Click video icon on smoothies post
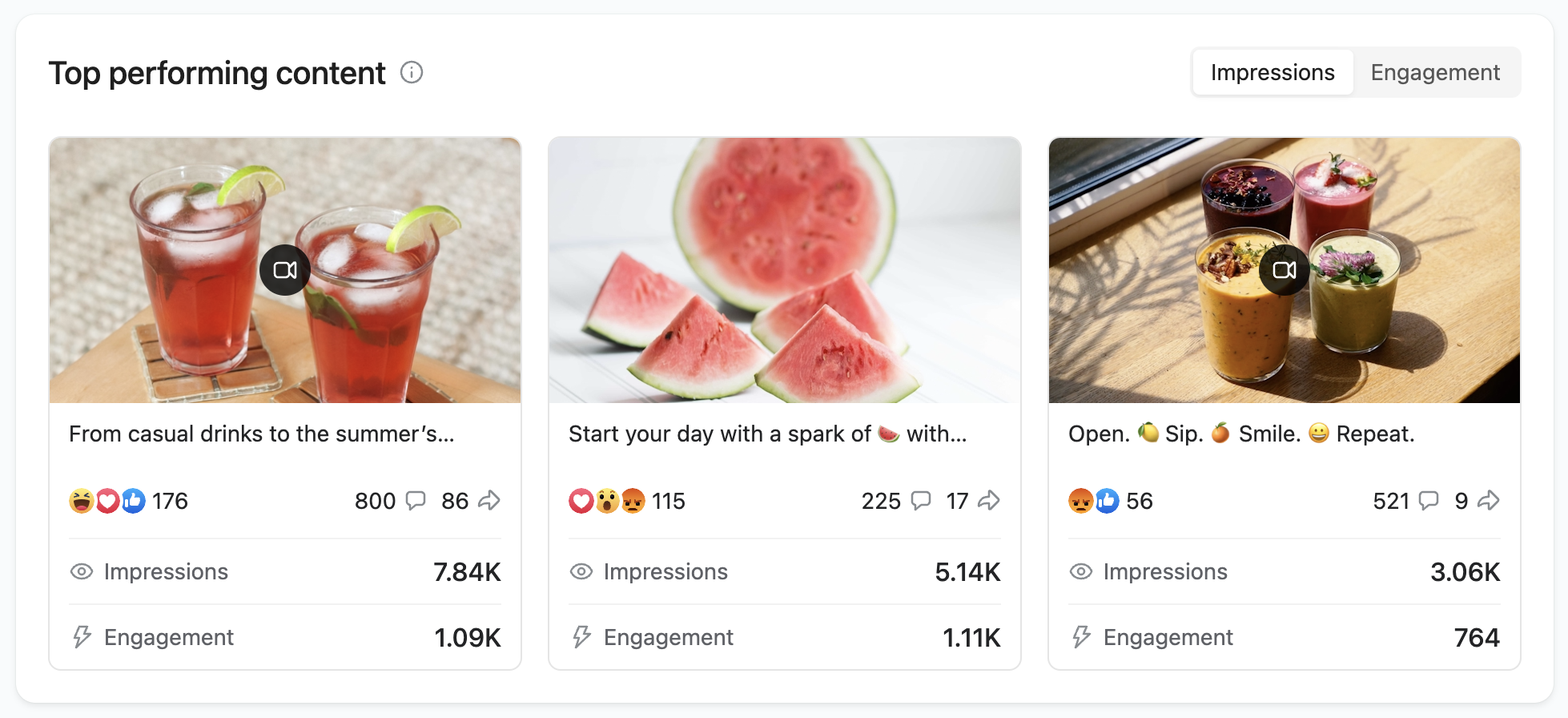Image resolution: width=1568 pixels, height=718 pixels. tap(1284, 270)
